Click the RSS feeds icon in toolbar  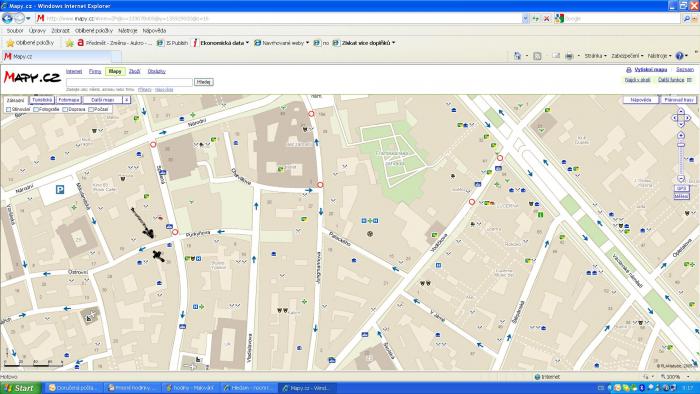click(x=538, y=56)
